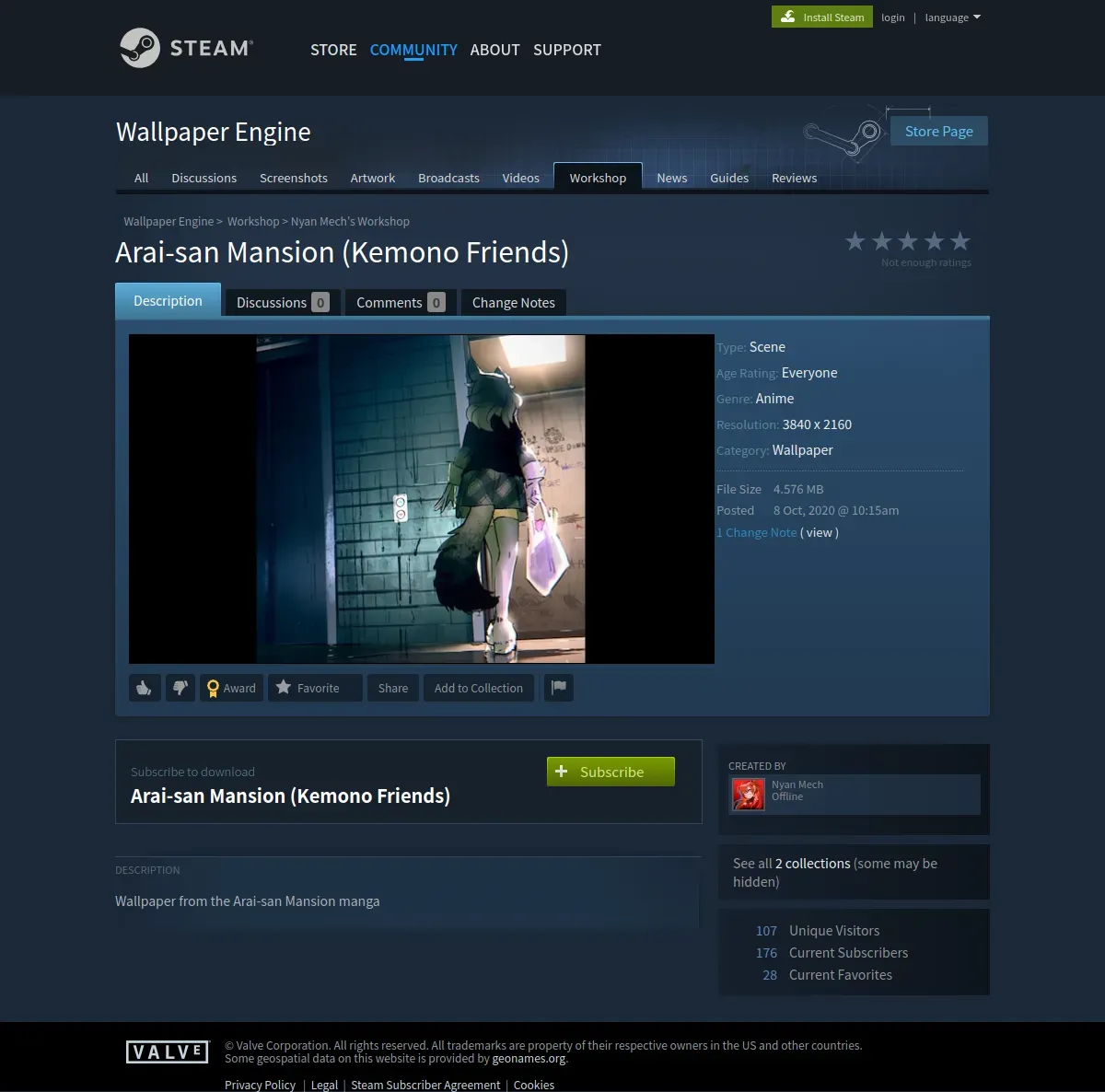Select the Discussions hub tab beside All

click(x=204, y=178)
